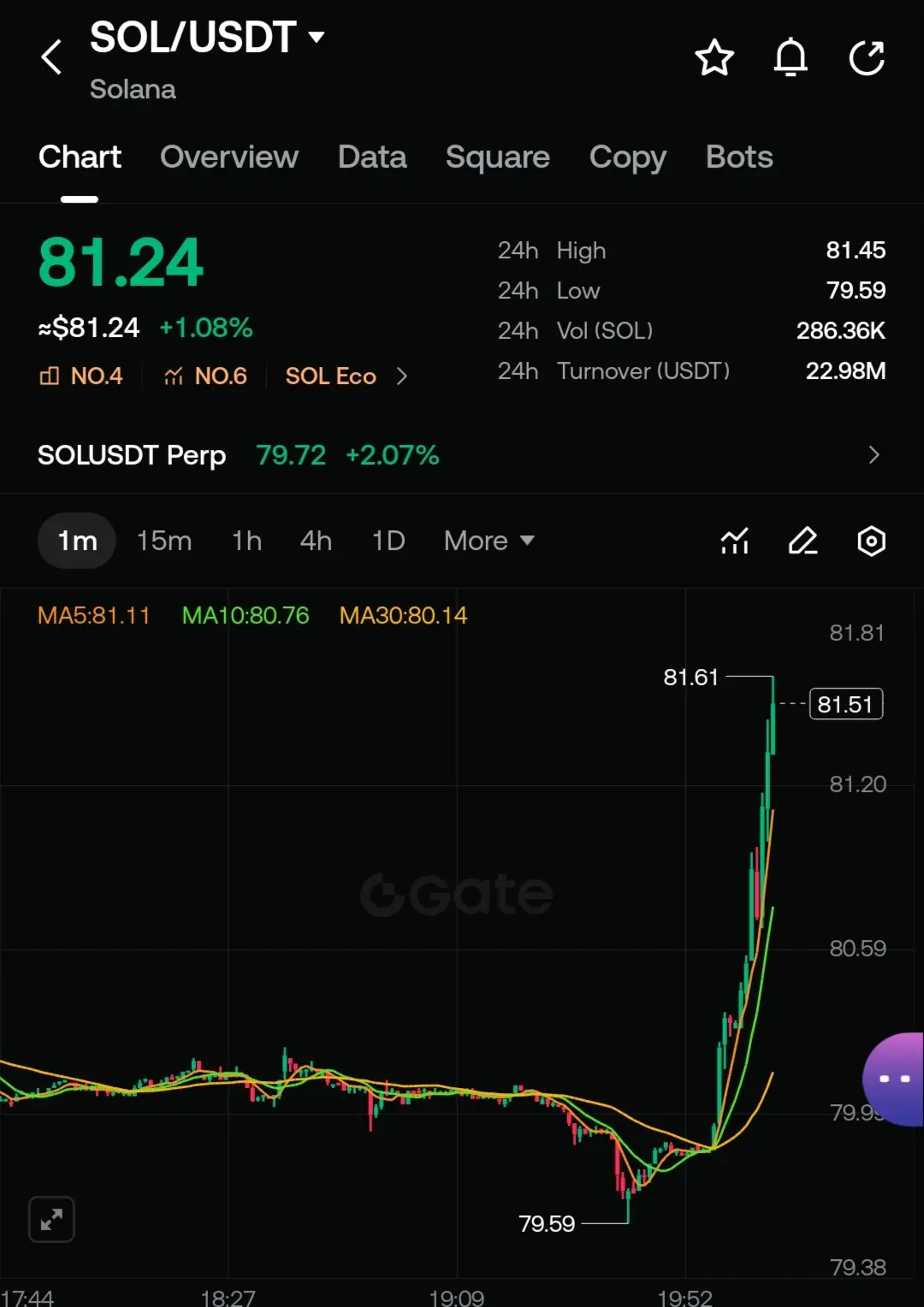Viewport: 924px width, 1307px height.
Task: Tap the 81.61 high marker label
Action: click(x=691, y=677)
